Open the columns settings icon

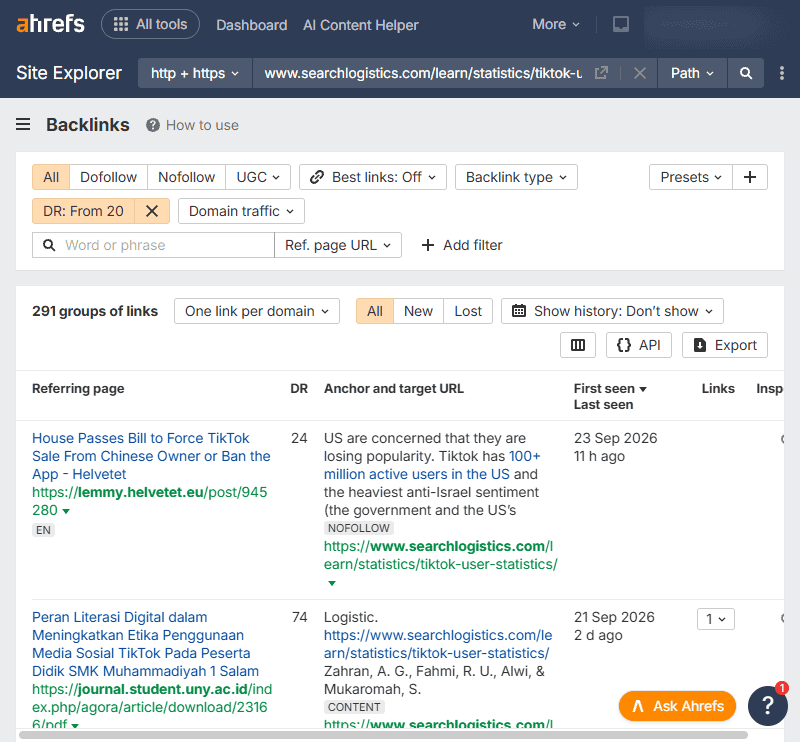tap(578, 345)
